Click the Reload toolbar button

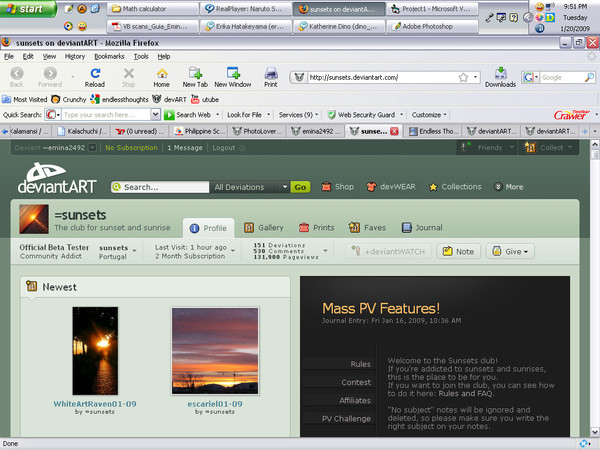95,77
